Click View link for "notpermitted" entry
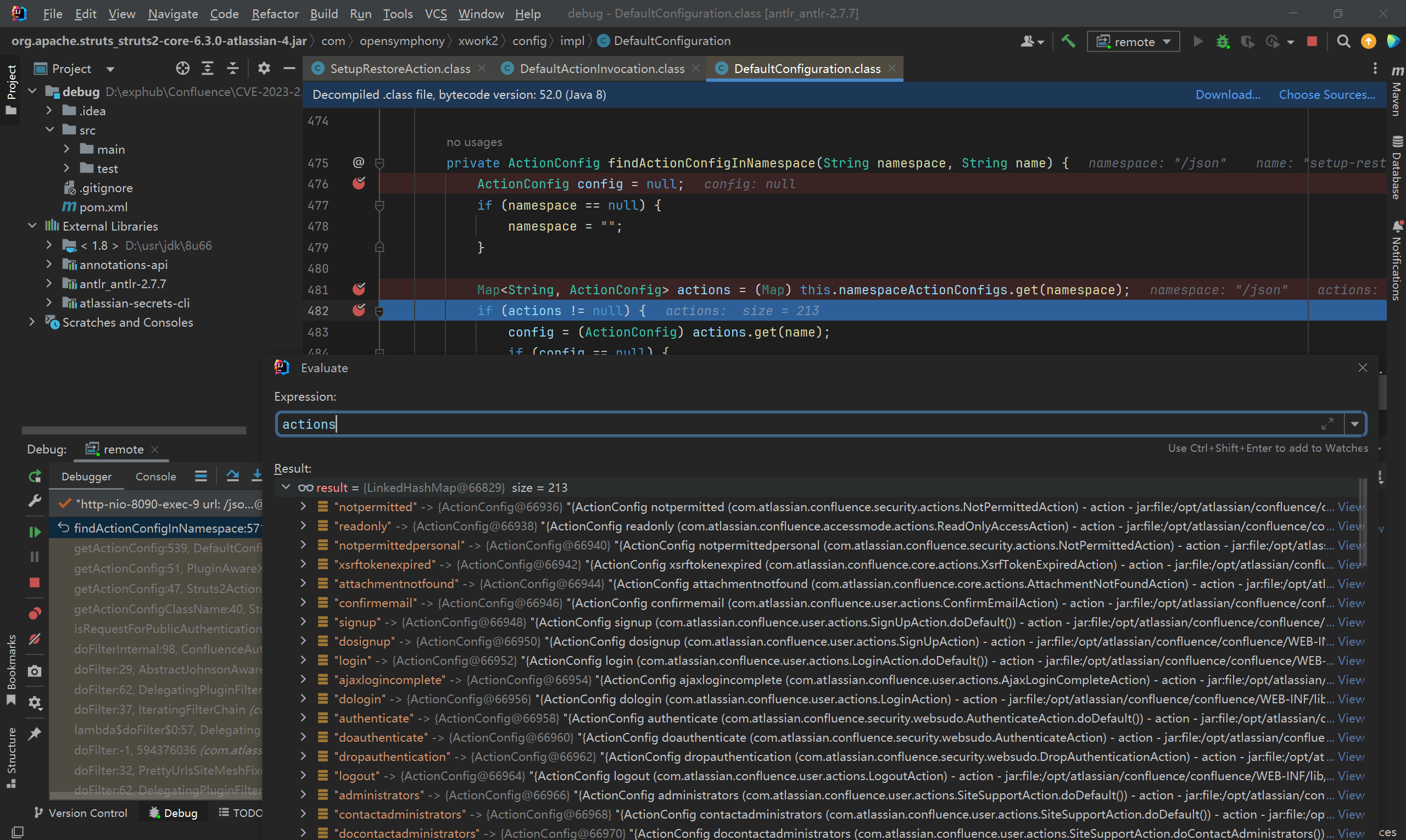Viewport: 1406px width, 840px height. 1351,507
